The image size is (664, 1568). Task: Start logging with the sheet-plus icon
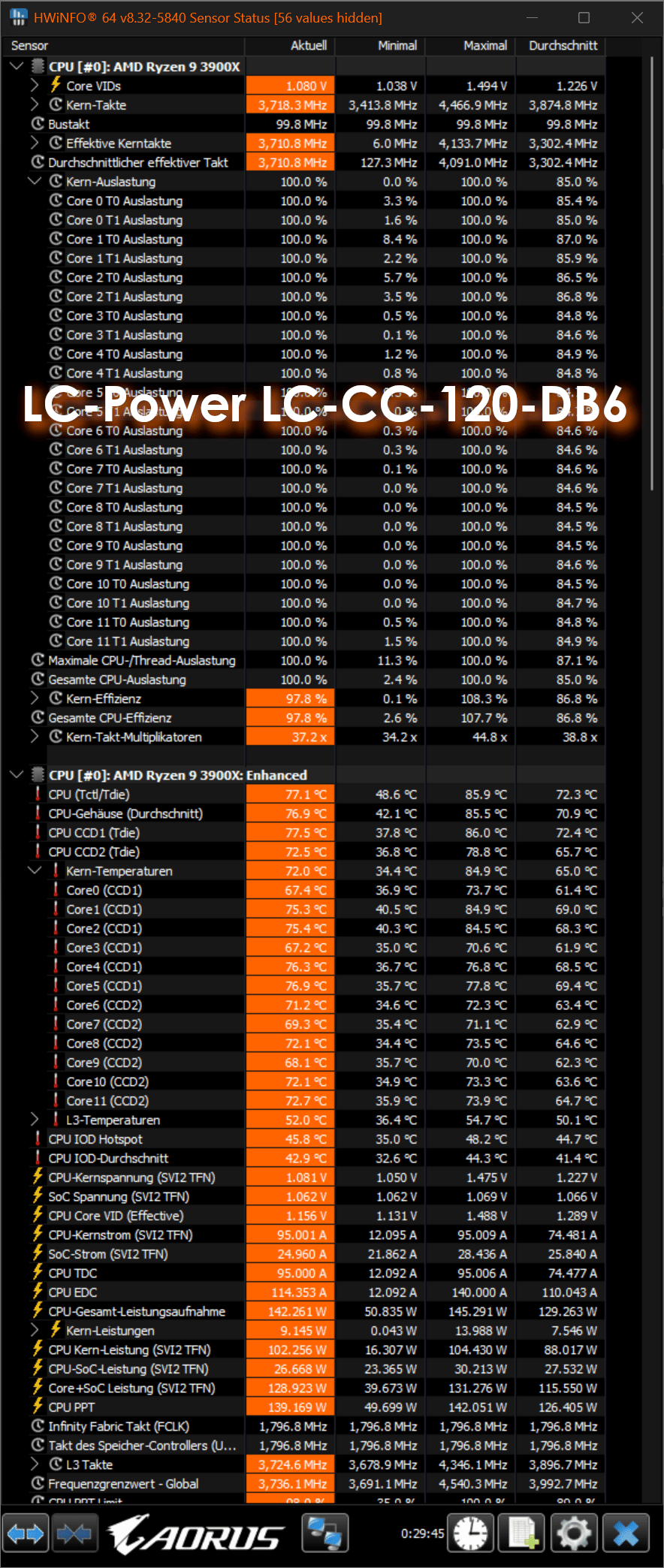point(523,1533)
